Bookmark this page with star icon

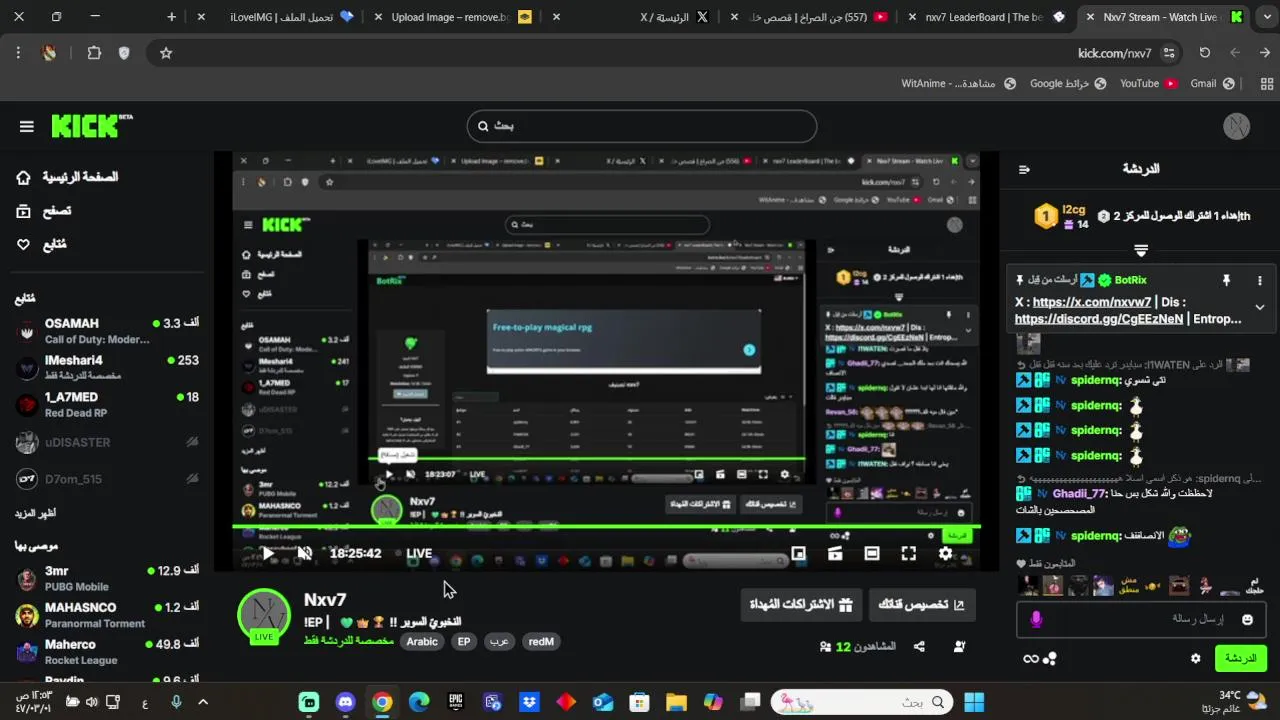tap(166, 53)
